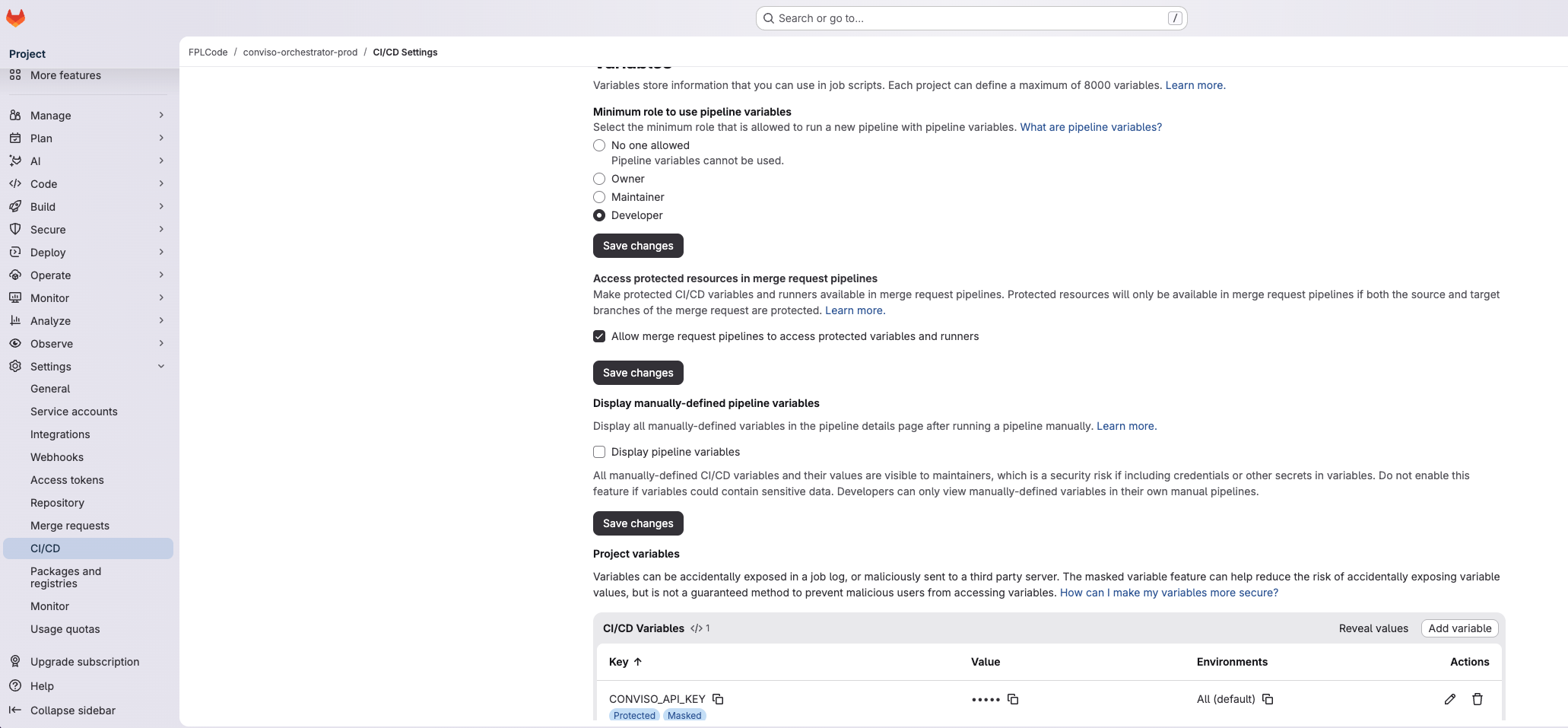Open the GitLab logo home icon

(15, 17)
